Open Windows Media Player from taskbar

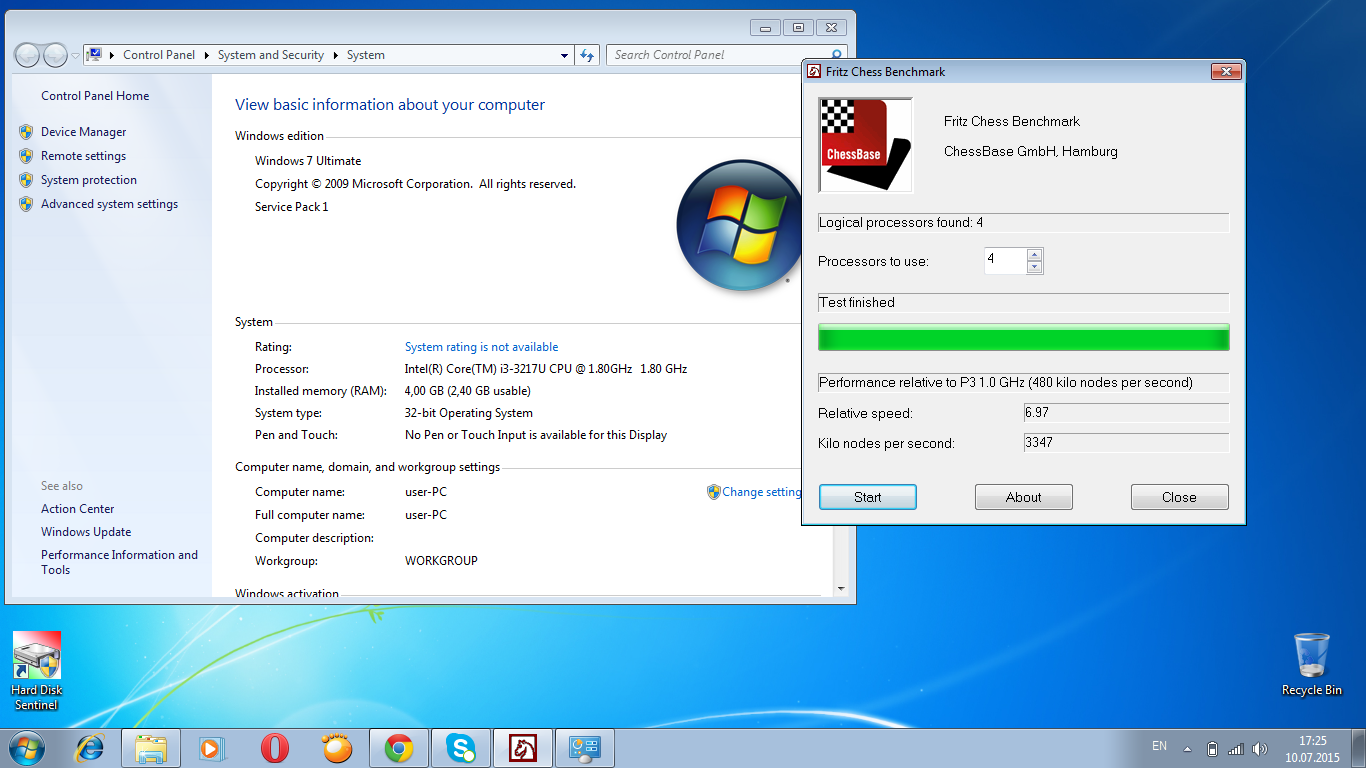[x=211, y=748]
